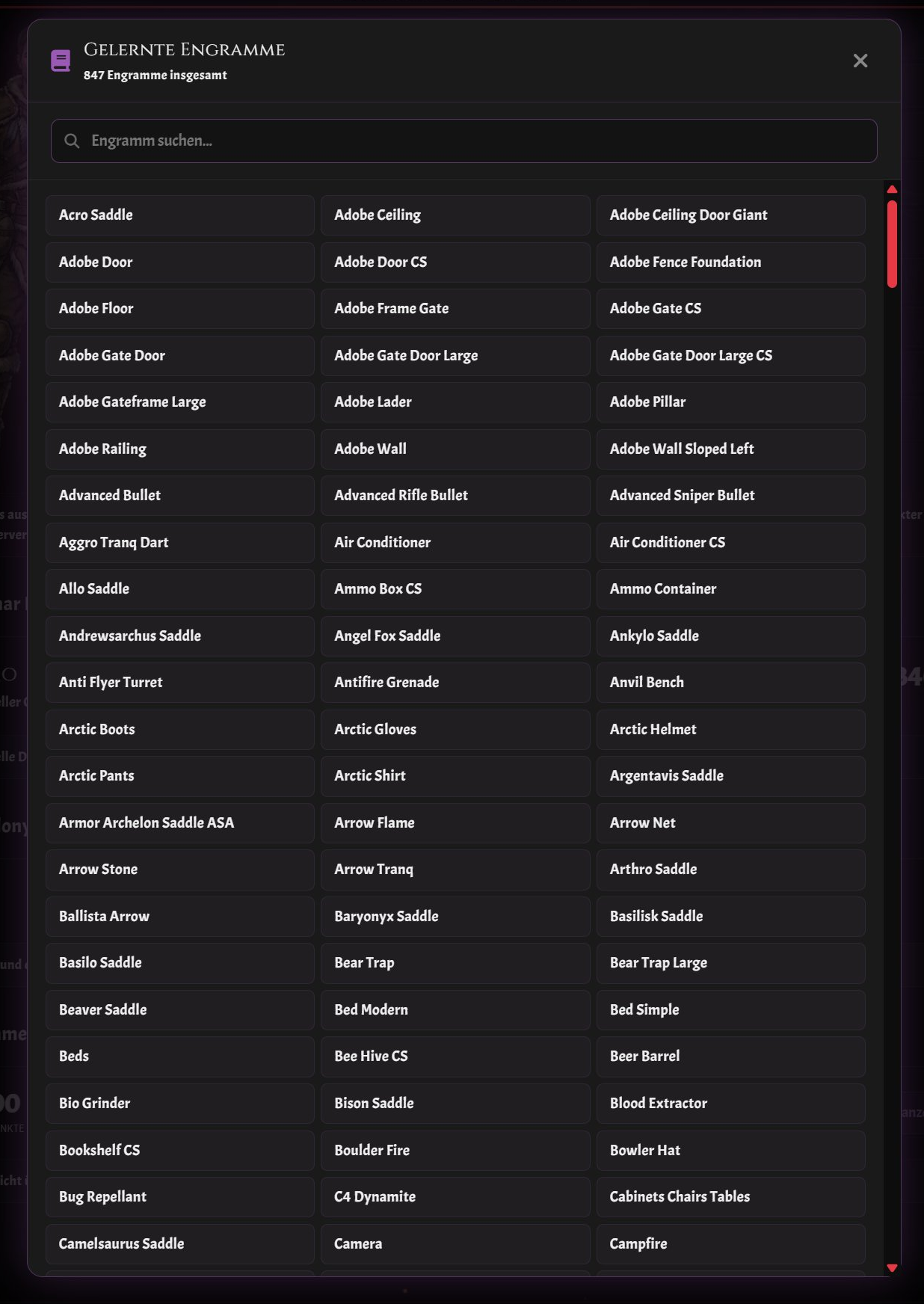This screenshot has height=1304, width=924.
Task: Click the purple book icon in the header
Action: click(x=61, y=61)
